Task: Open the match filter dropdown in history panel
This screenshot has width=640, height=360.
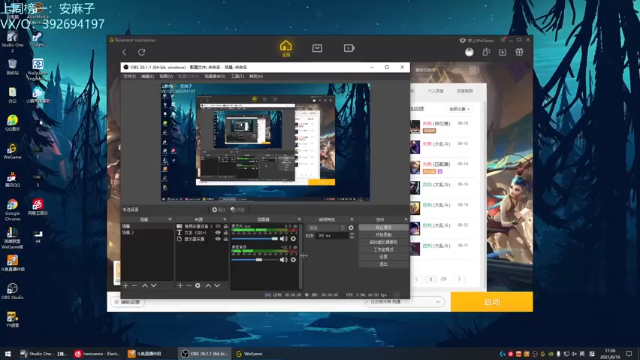Action: click(x=459, y=109)
